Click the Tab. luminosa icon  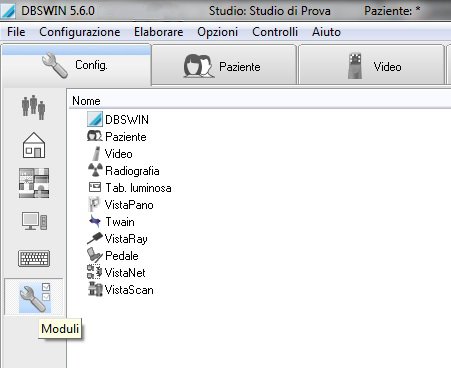(95, 187)
